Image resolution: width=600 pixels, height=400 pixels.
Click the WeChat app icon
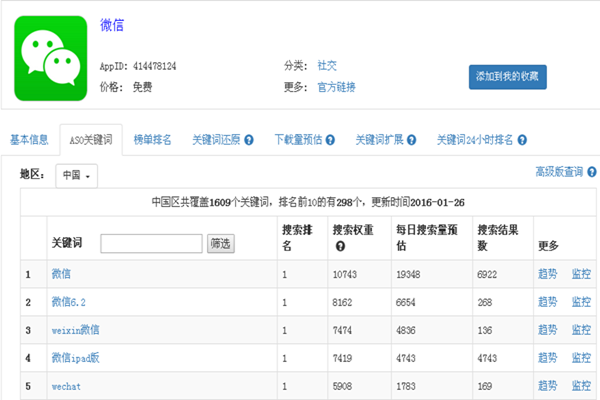click(x=51, y=58)
